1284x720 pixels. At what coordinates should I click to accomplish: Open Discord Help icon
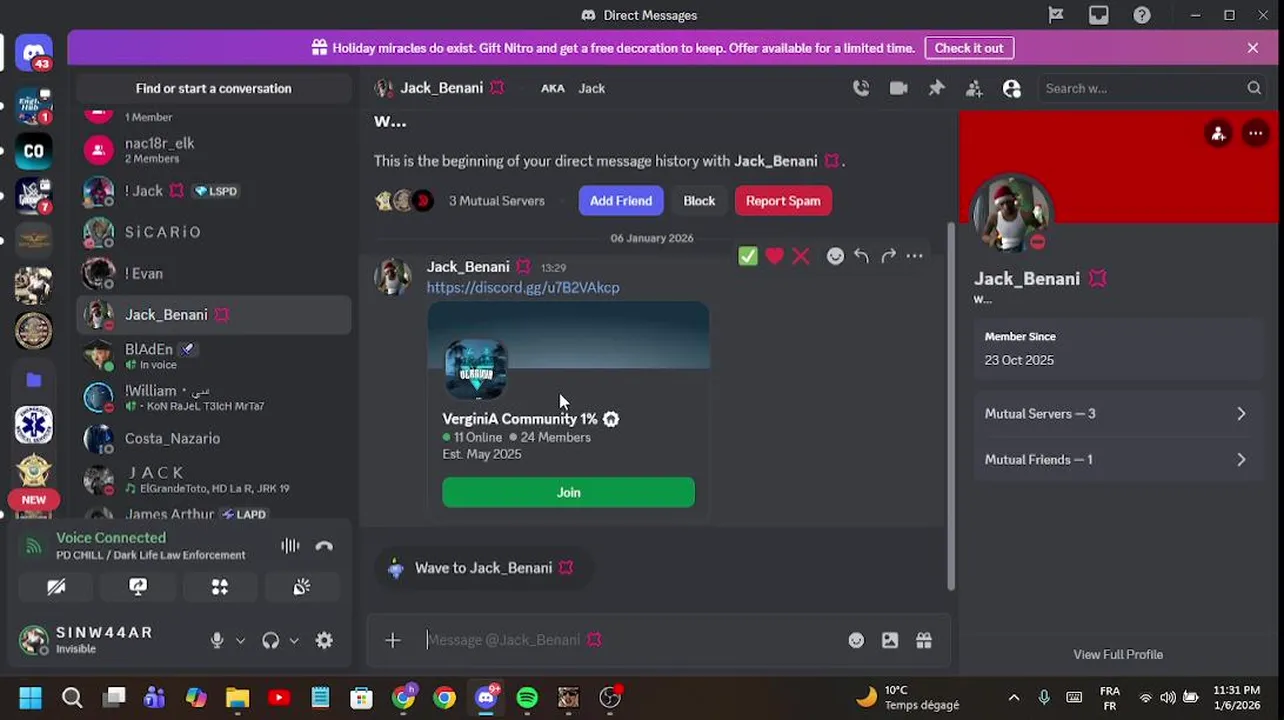pyautogui.click(x=1142, y=15)
